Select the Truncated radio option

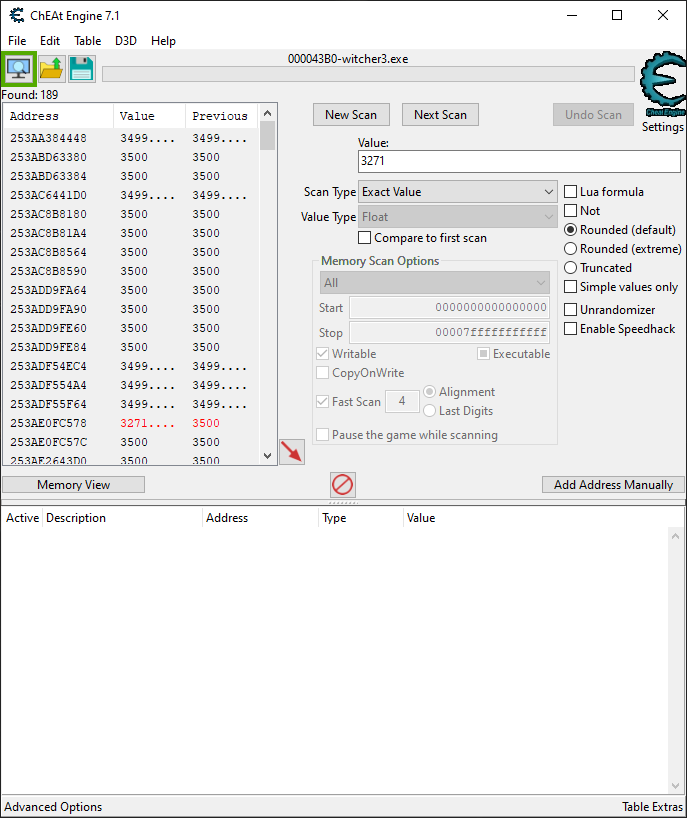pos(571,268)
